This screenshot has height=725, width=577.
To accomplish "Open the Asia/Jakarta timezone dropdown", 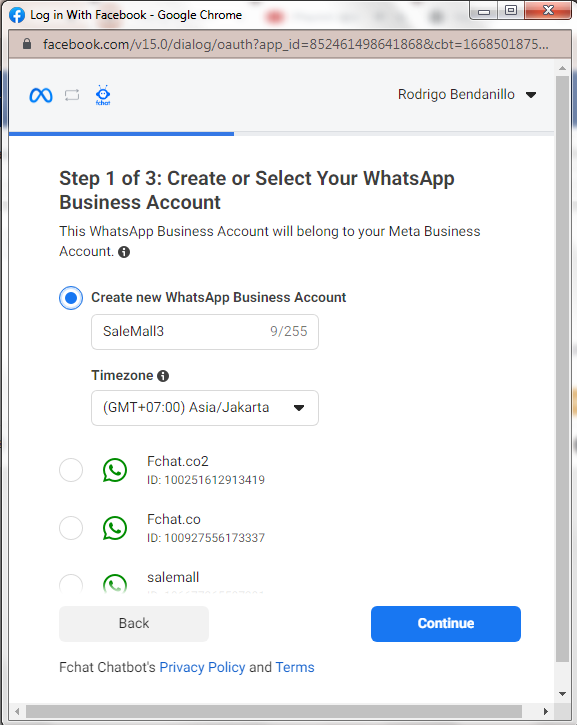I will click(205, 408).
